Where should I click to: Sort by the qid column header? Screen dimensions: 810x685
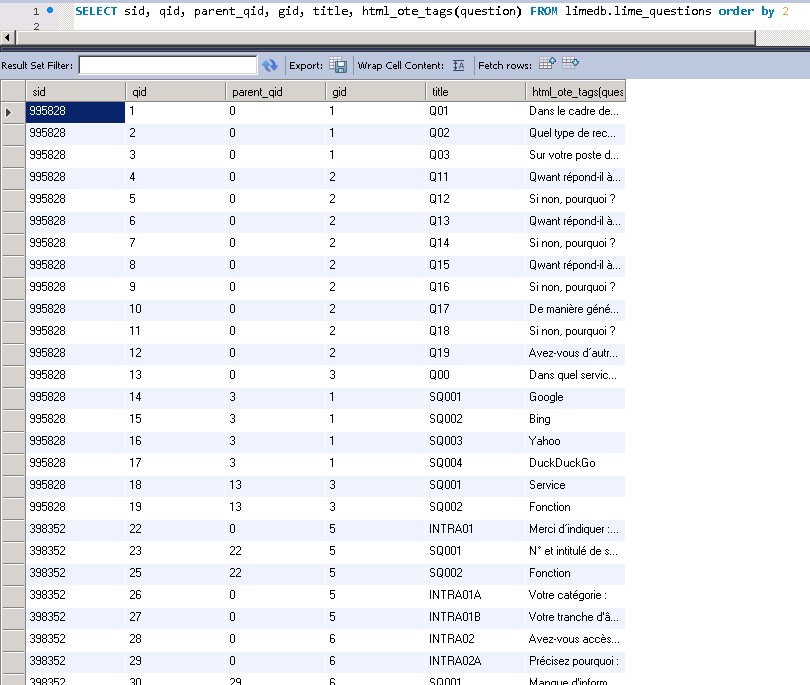[x=175, y=91]
